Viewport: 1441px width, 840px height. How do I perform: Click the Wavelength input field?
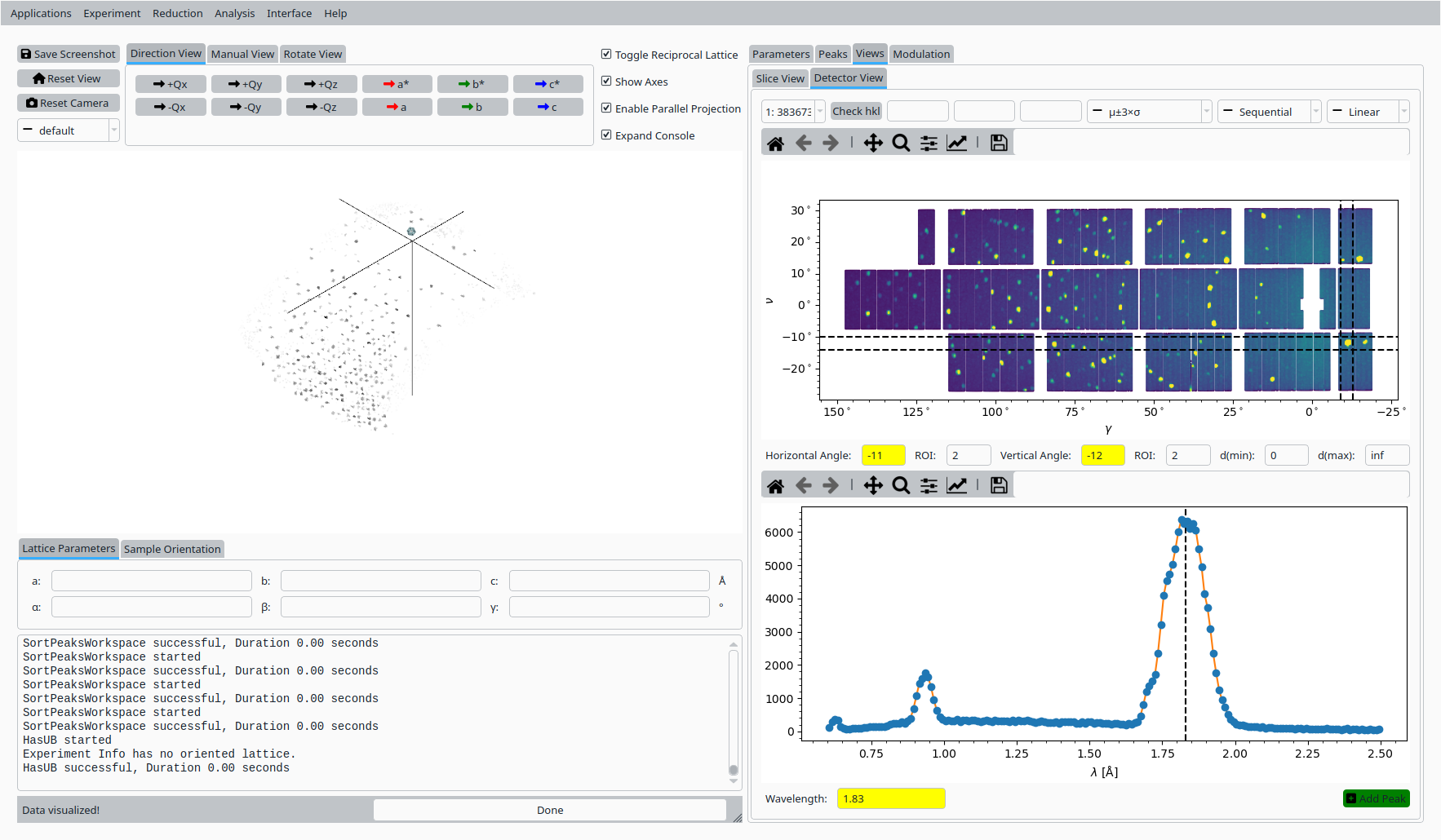pos(890,798)
